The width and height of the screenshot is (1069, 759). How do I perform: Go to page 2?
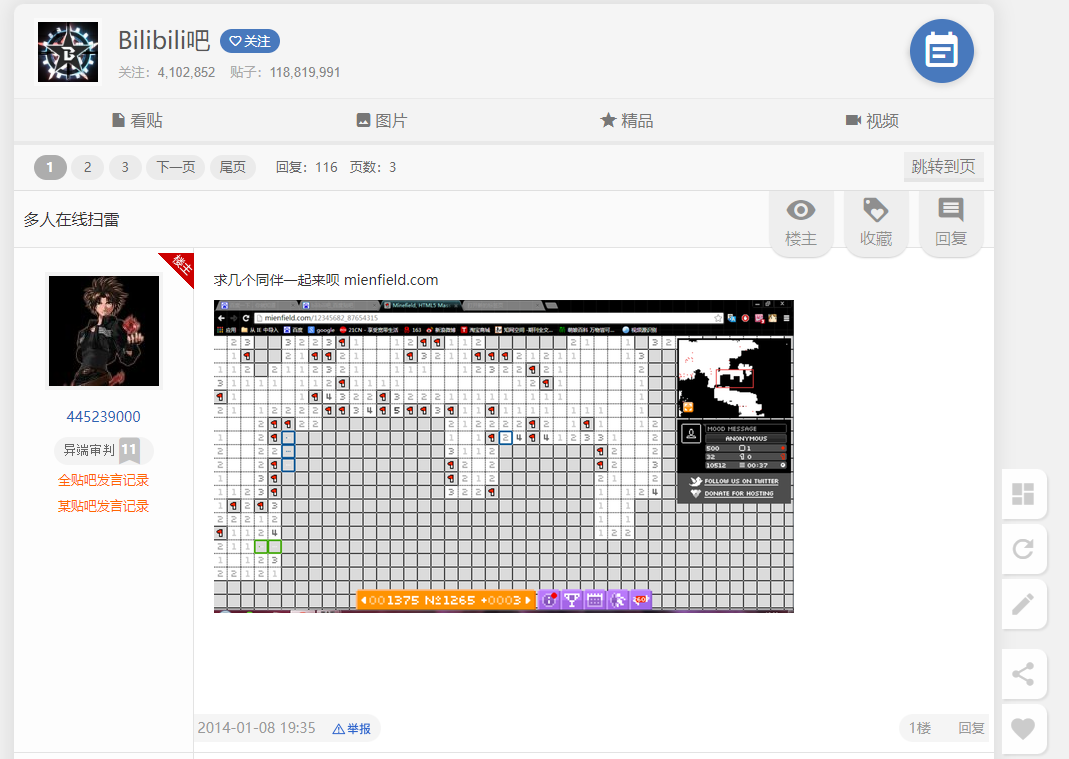[87, 167]
